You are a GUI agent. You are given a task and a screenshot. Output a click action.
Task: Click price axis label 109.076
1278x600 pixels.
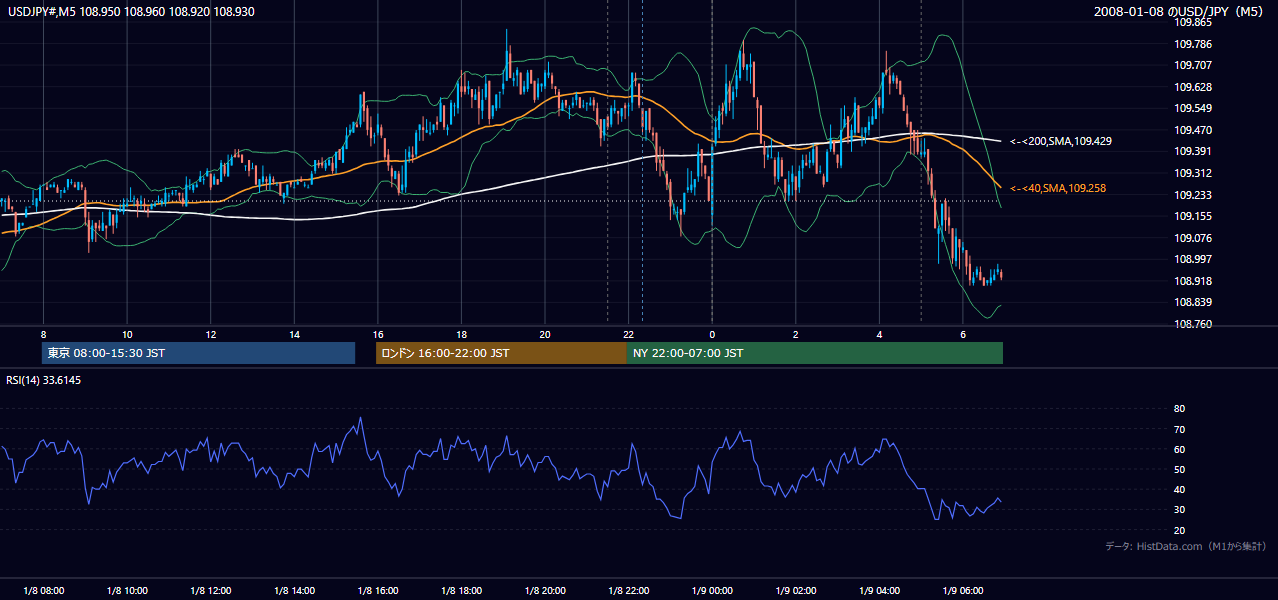1193,238
